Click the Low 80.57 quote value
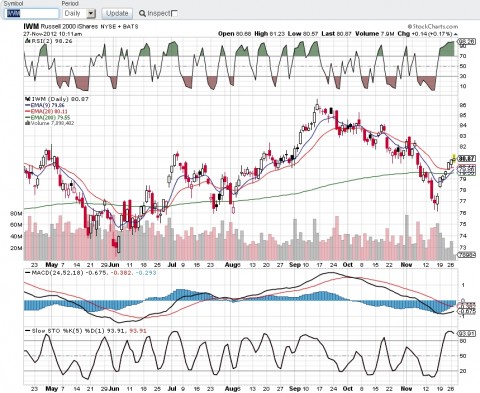This screenshot has height=393, width=480. (303, 34)
